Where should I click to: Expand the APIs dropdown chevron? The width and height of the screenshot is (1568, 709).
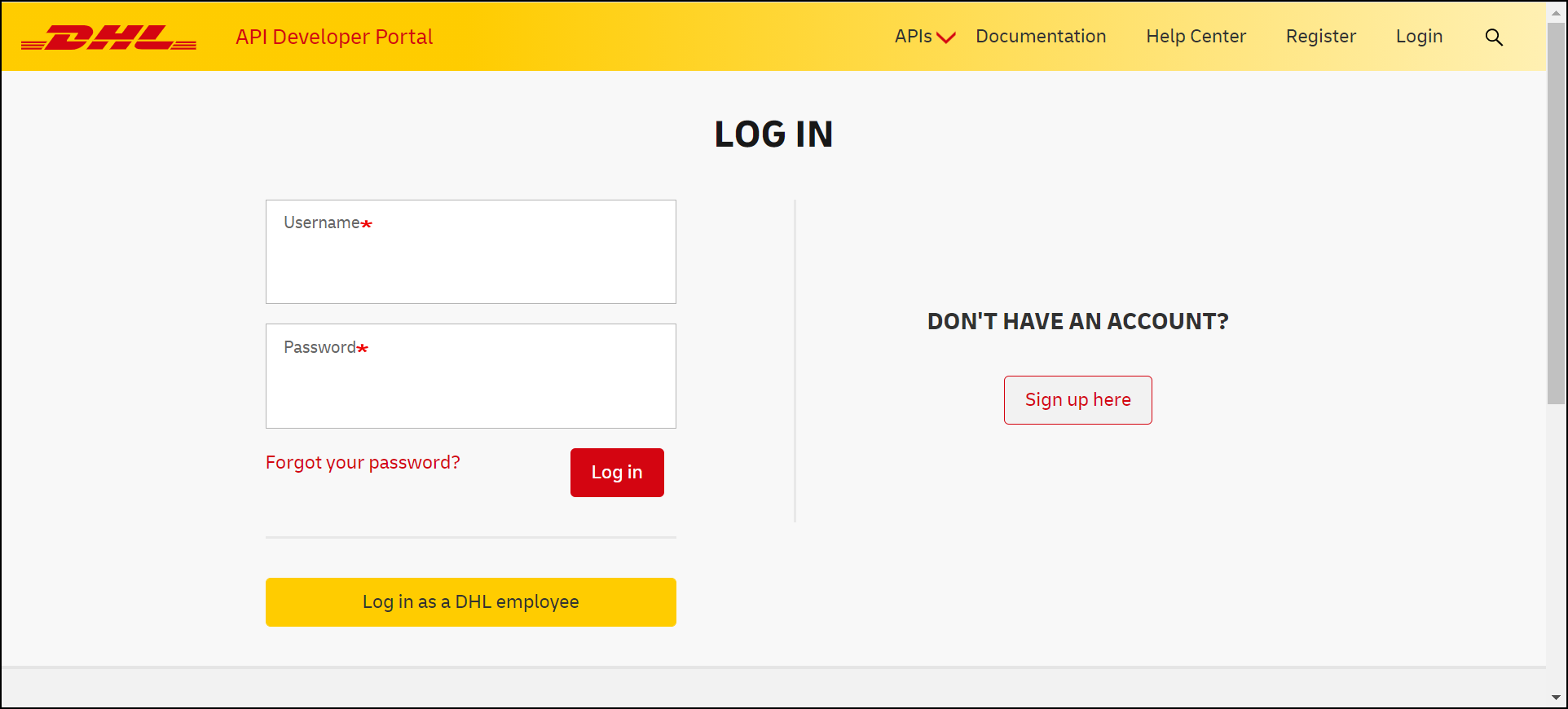pos(945,37)
